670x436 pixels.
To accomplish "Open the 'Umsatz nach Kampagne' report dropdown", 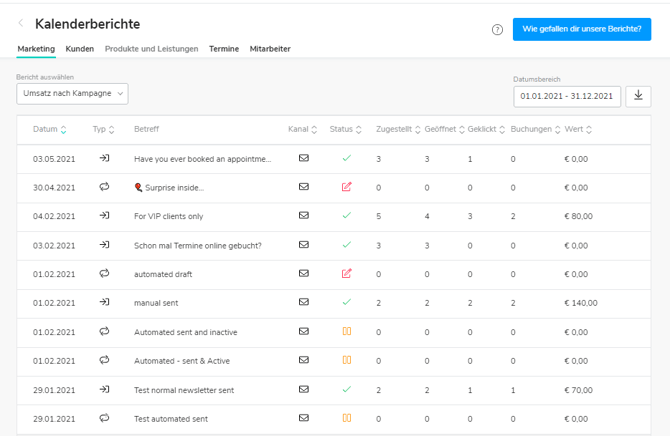I will click(x=72, y=93).
